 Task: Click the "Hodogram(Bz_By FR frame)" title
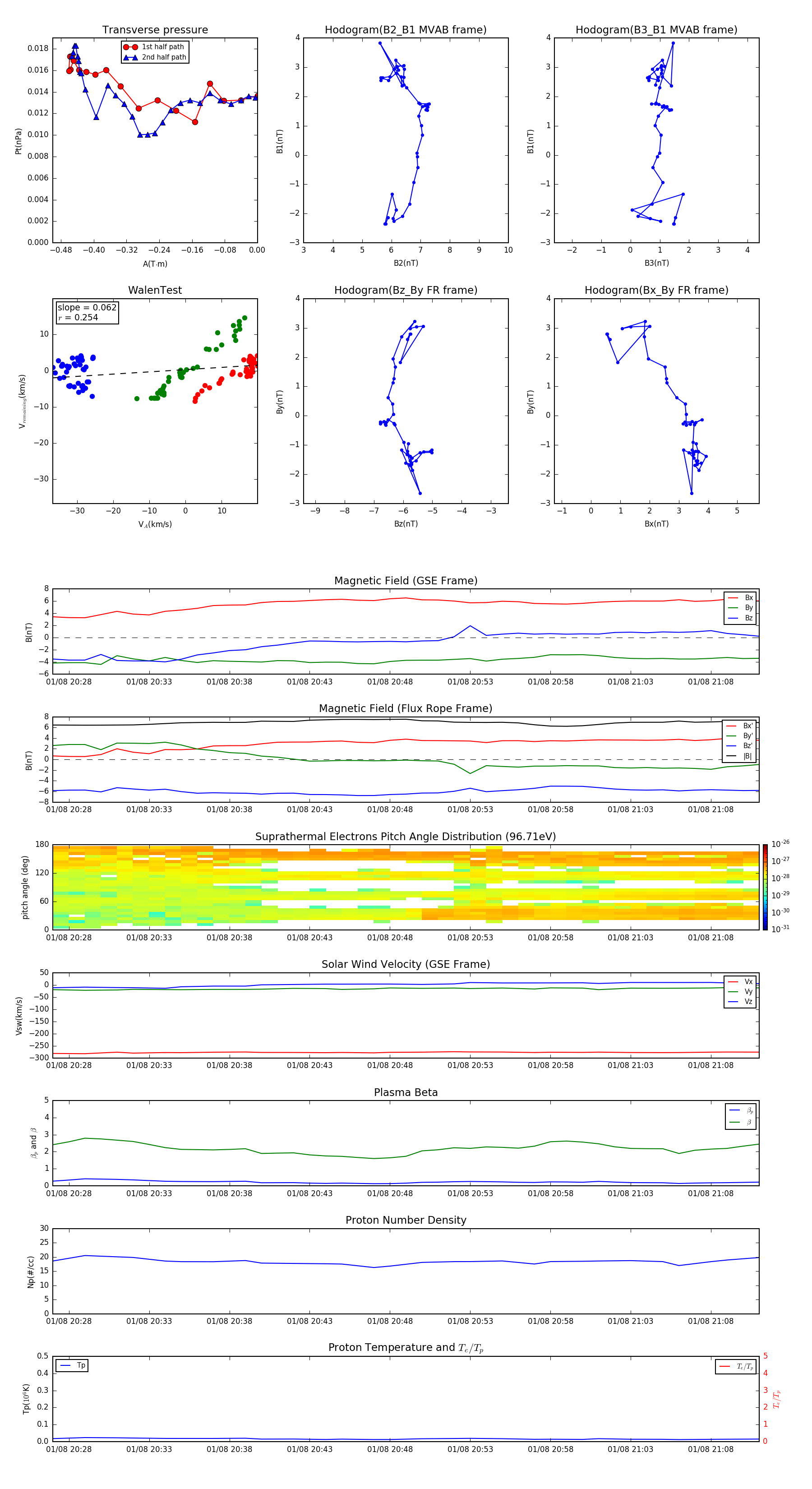click(x=406, y=290)
